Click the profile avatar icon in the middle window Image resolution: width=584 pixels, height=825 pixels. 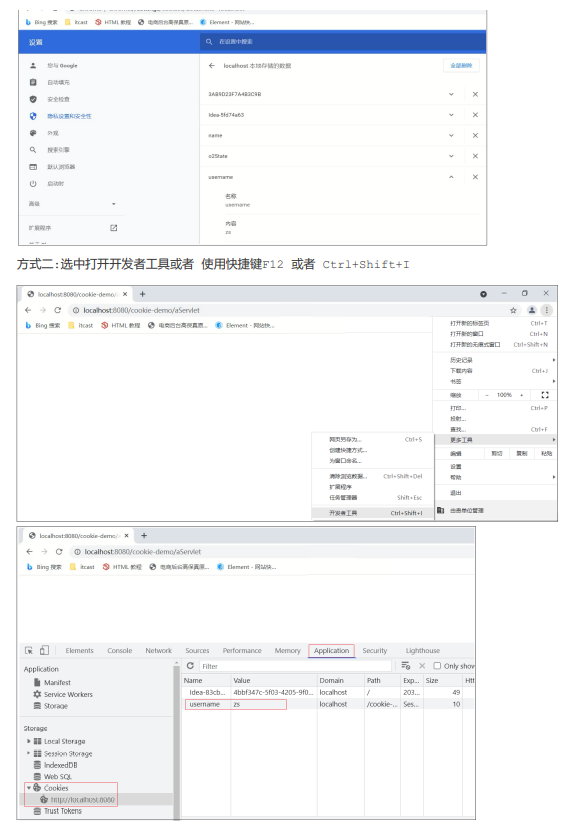532,310
